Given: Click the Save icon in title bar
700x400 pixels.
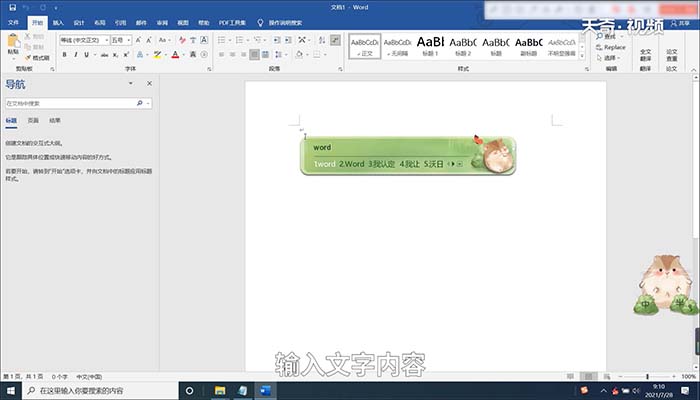Looking at the screenshot, I should [12, 8].
